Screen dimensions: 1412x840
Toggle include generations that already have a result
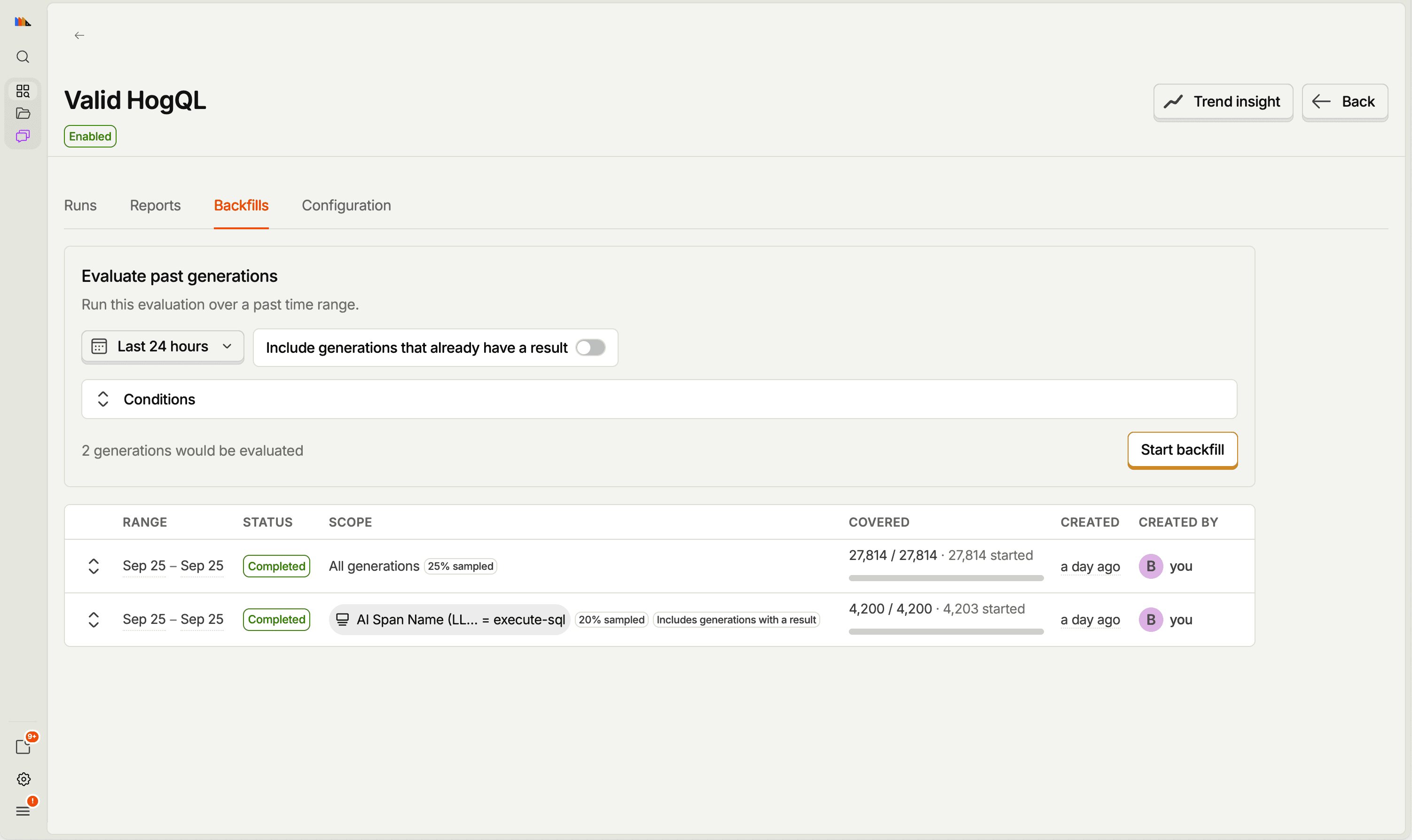(x=590, y=348)
